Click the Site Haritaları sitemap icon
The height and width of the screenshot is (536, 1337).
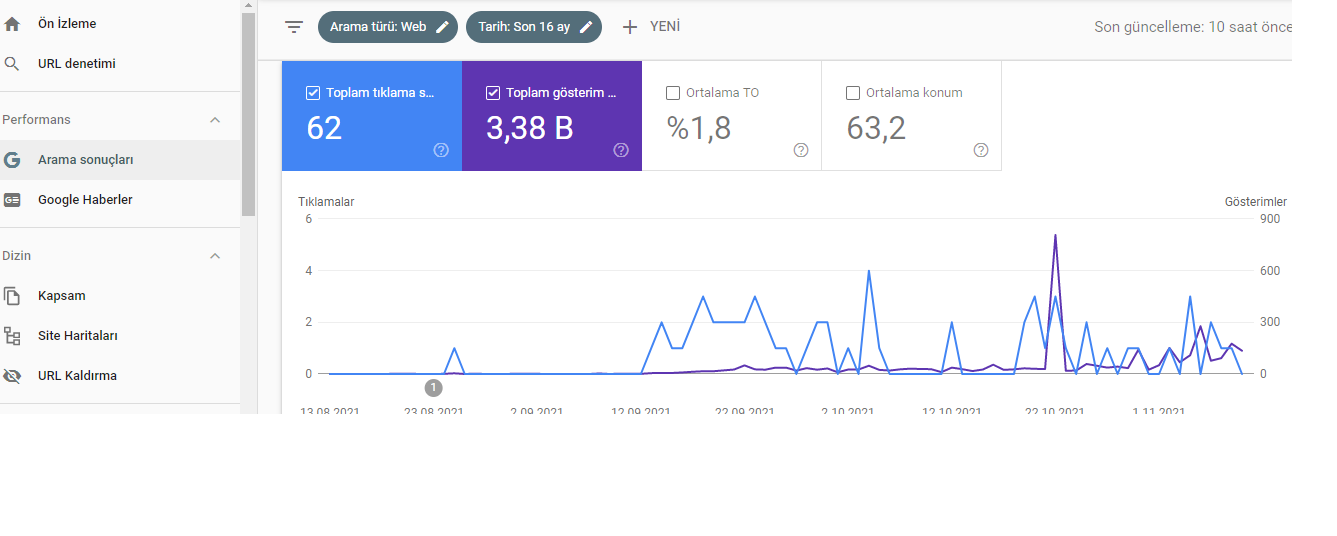tap(12, 336)
